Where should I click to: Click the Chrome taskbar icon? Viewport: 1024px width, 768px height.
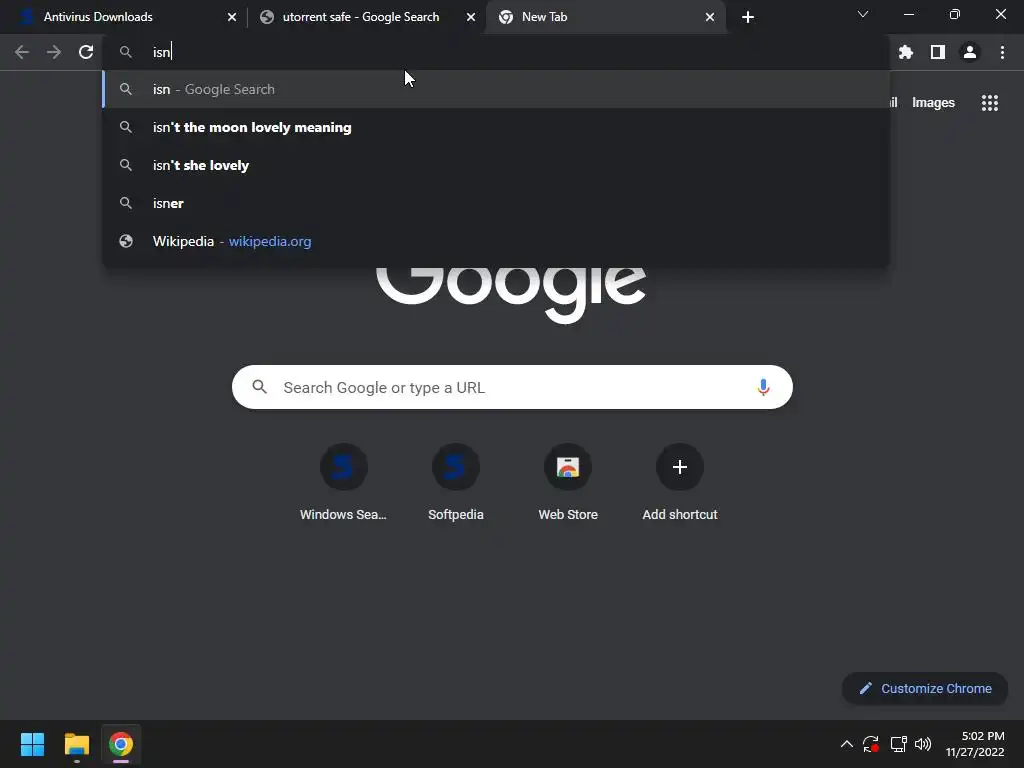pos(121,744)
